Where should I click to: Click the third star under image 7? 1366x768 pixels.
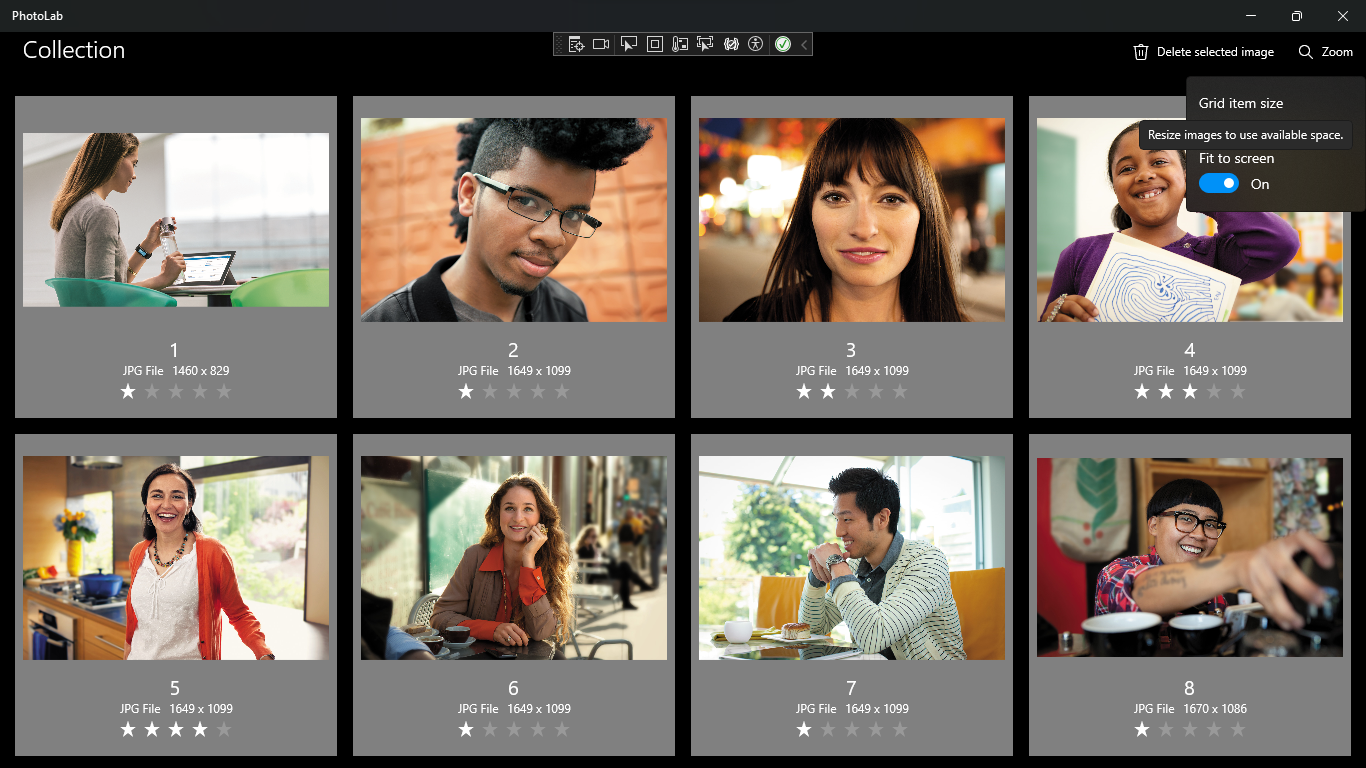[x=852, y=730]
